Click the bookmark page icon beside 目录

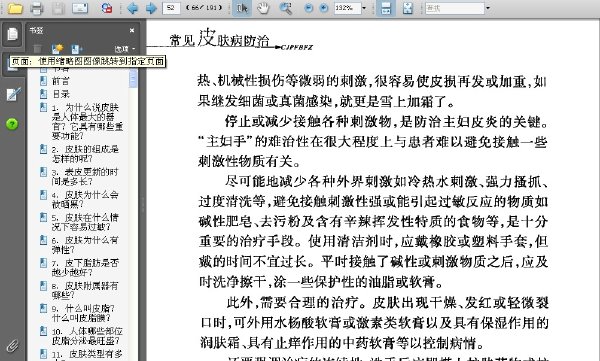(x=44, y=94)
